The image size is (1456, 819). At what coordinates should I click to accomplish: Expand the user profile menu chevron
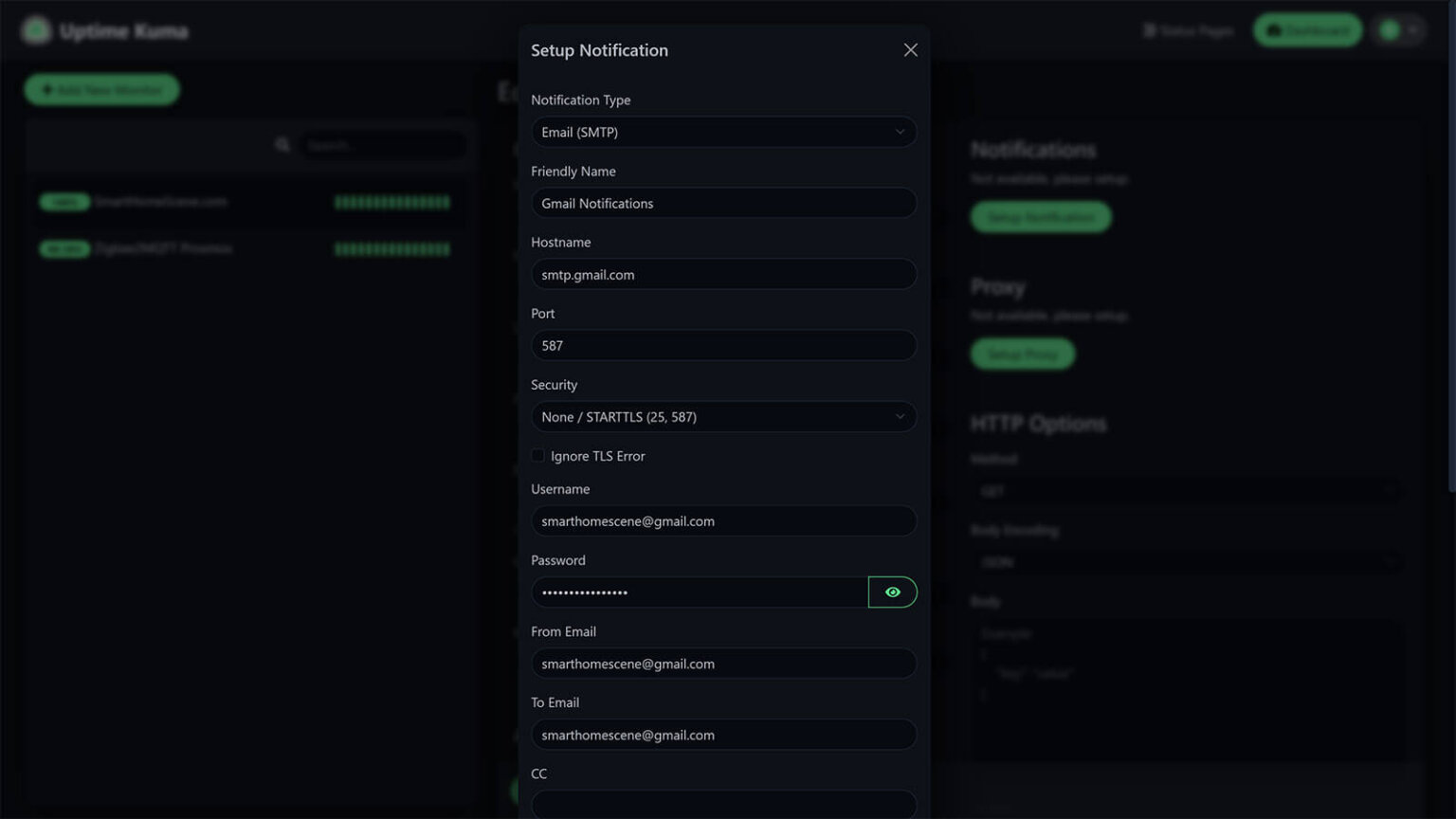coord(1414,29)
